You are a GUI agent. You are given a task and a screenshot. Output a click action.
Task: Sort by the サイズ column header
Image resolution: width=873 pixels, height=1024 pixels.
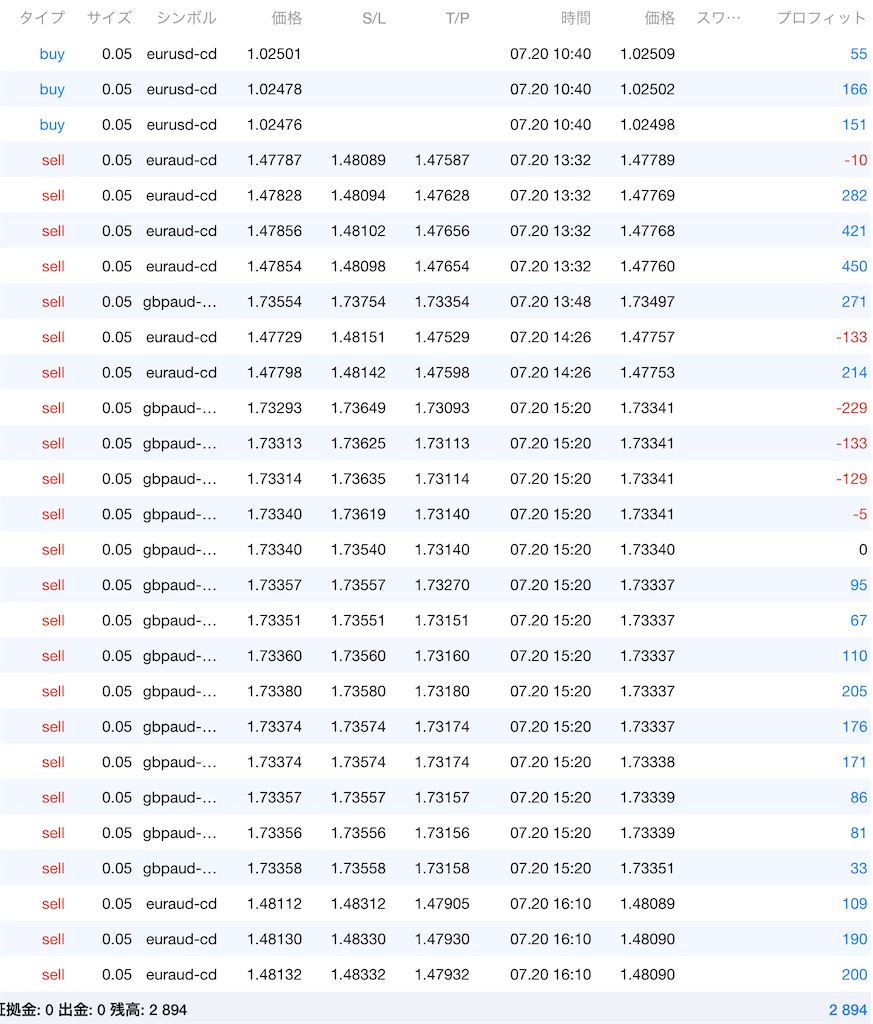point(110,18)
